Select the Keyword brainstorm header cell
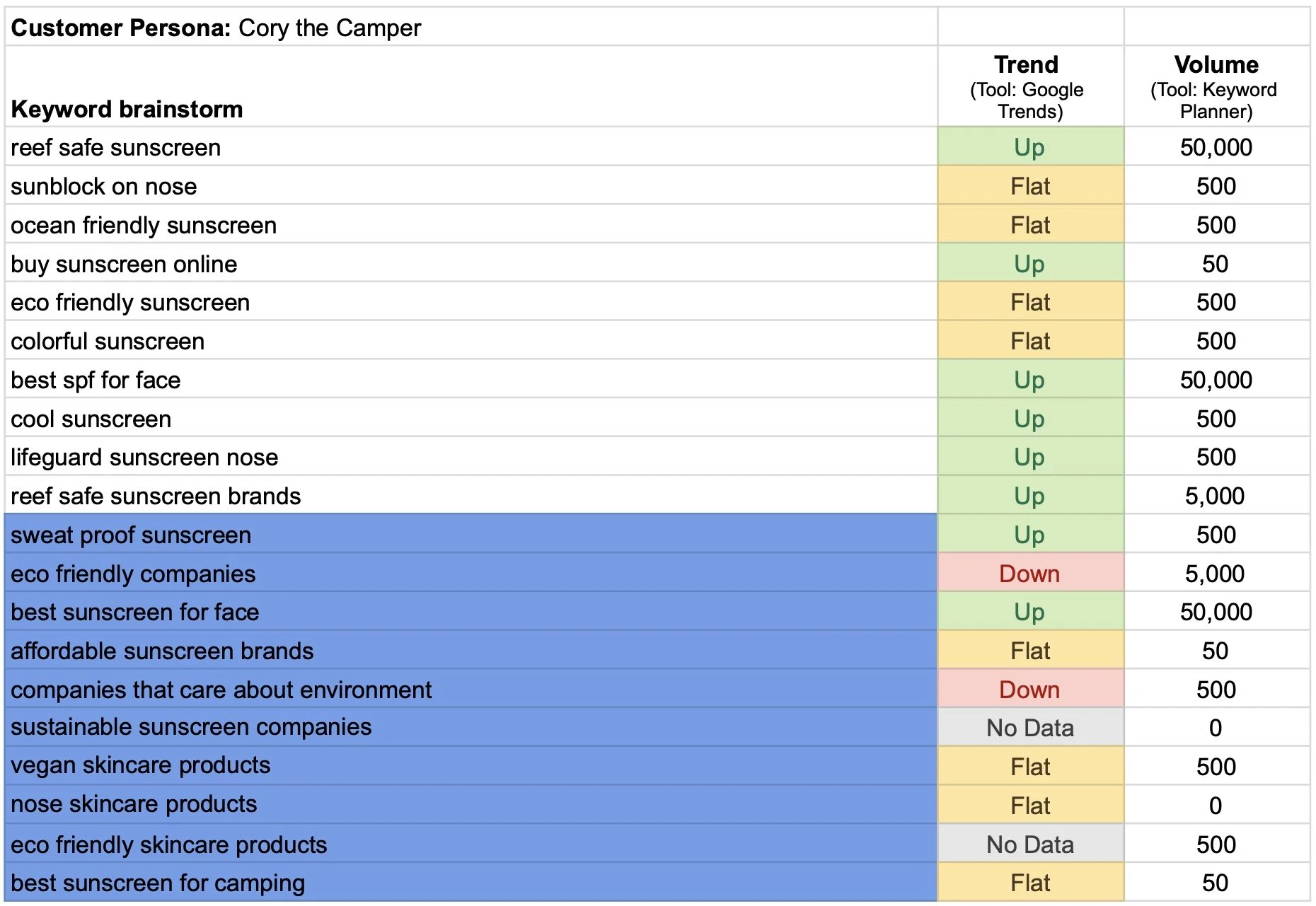1316x906 pixels. (471, 87)
